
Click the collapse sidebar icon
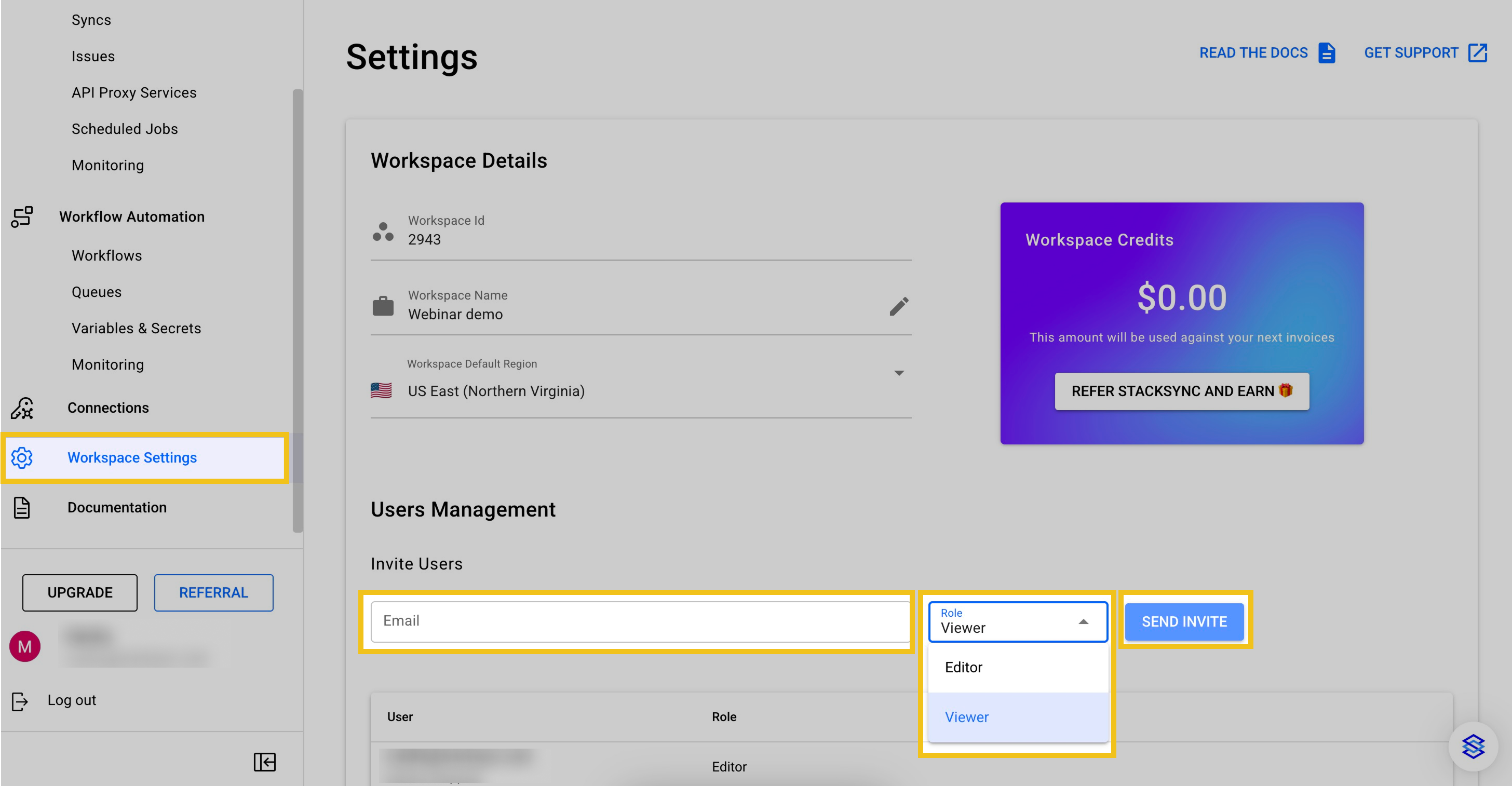click(x=264, y=762)
